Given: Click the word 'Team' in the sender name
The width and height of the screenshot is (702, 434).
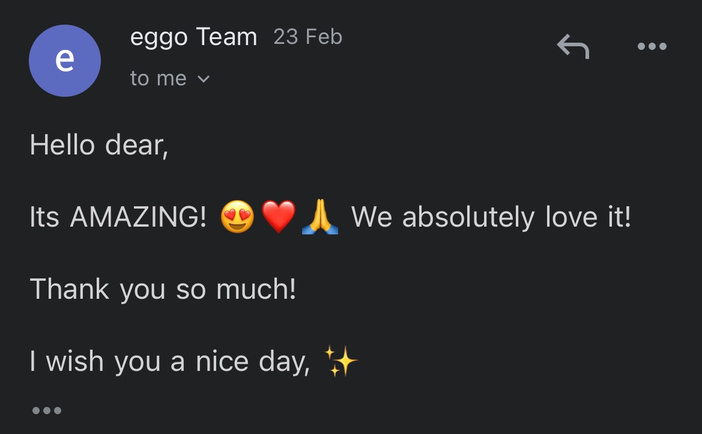Looking at the screenshot, I should pyautogui.click(x=228, y=38).
